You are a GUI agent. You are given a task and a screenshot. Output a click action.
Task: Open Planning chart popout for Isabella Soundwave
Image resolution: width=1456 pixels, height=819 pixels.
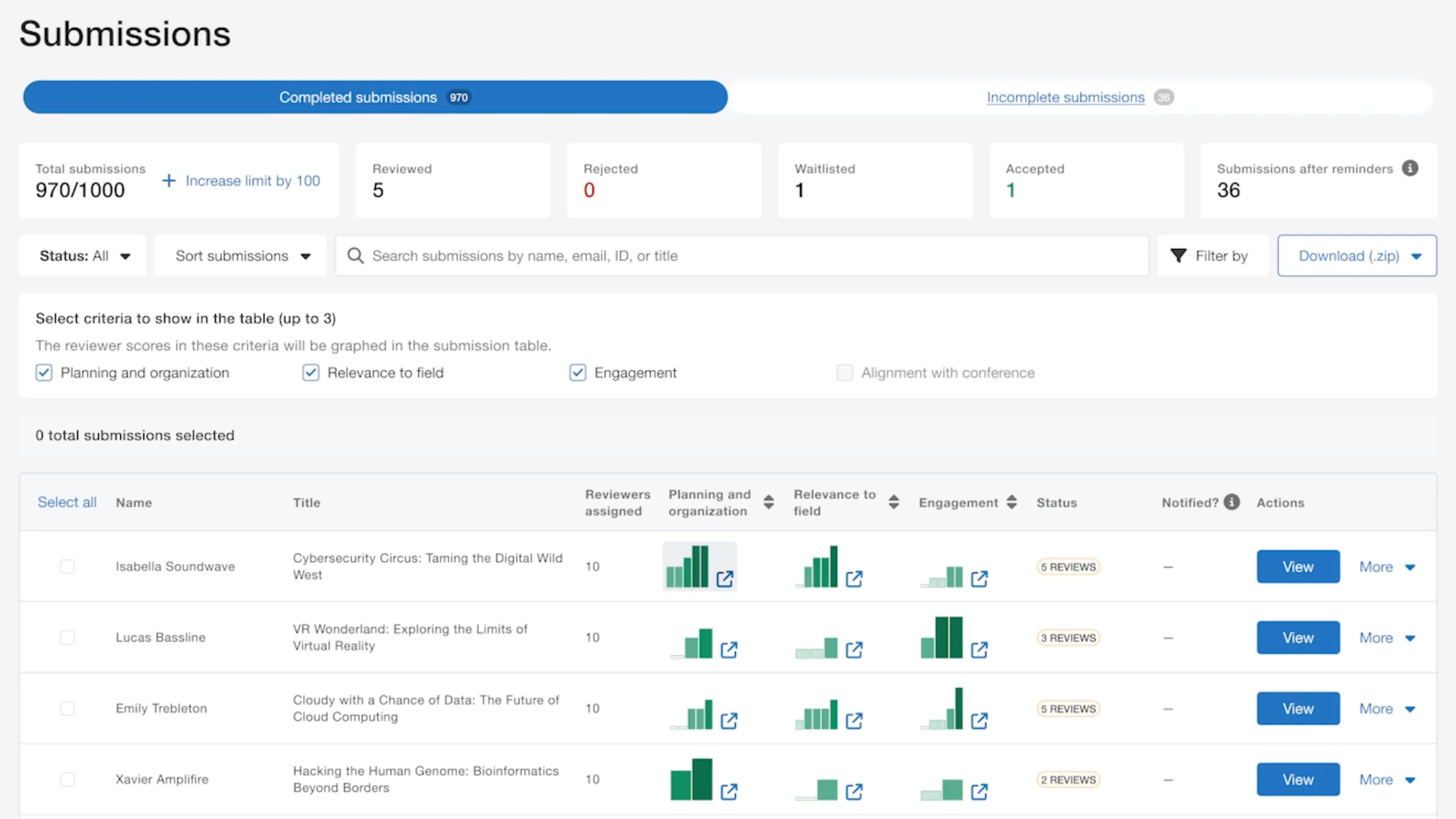tap(725, 578)
